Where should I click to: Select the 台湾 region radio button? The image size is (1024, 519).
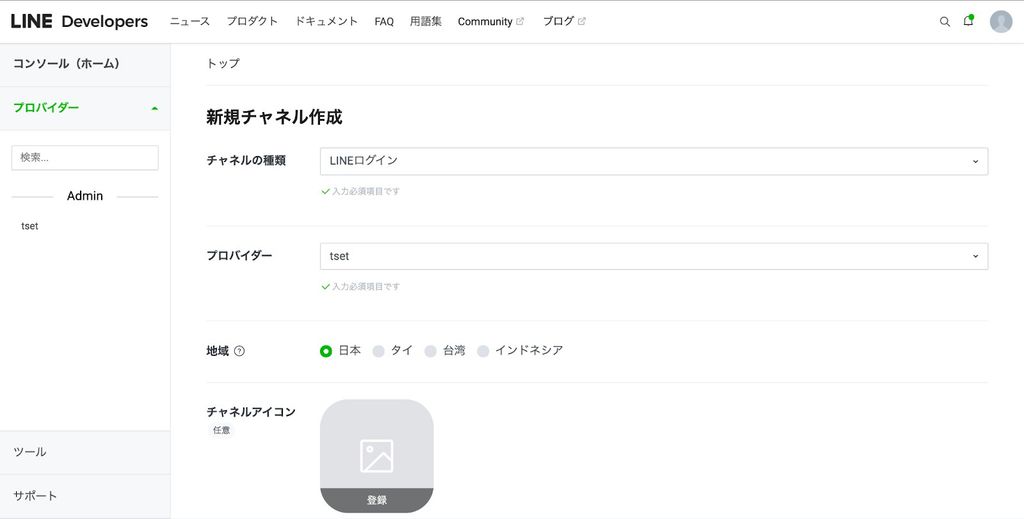[430, 351]
